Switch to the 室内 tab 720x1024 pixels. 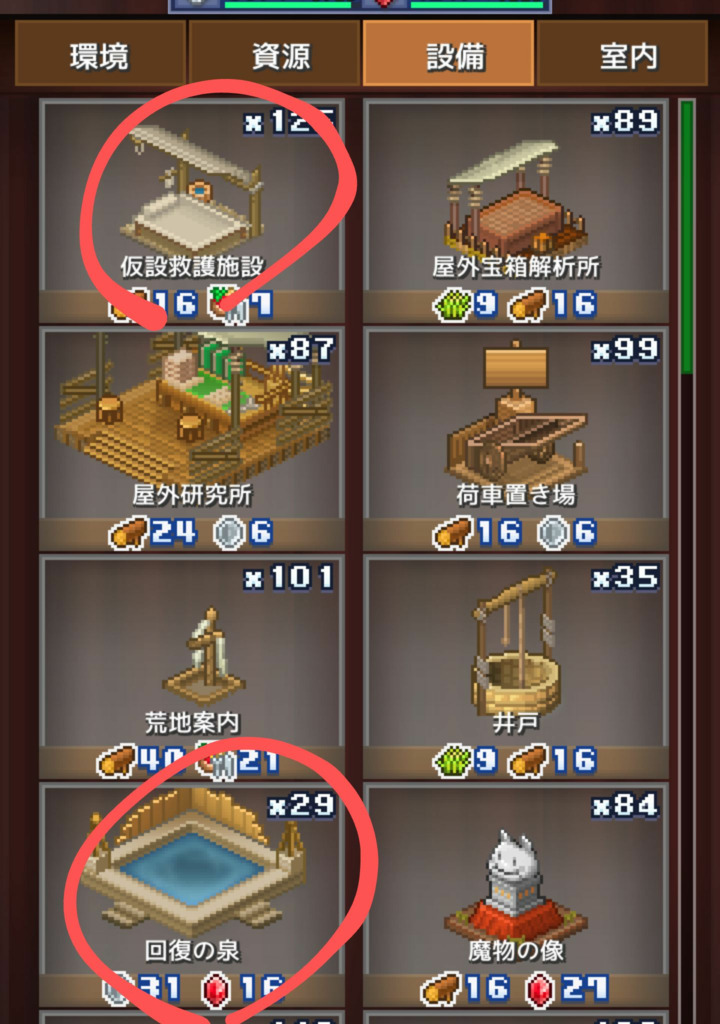coord(622,54)
